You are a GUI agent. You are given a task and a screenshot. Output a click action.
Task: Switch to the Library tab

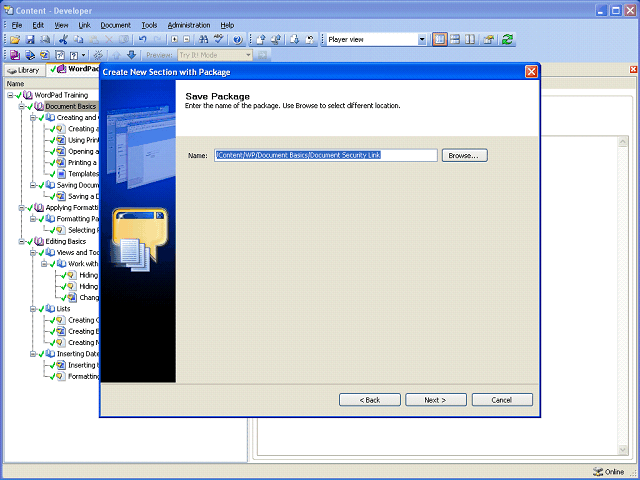(x=24, y=70)
